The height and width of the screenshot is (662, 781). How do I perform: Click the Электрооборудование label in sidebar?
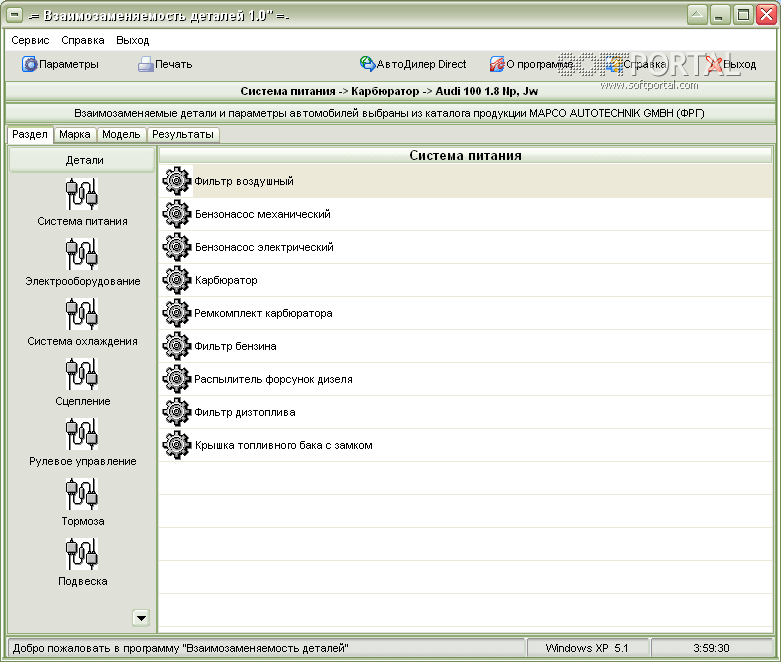(x=83, y=281)
